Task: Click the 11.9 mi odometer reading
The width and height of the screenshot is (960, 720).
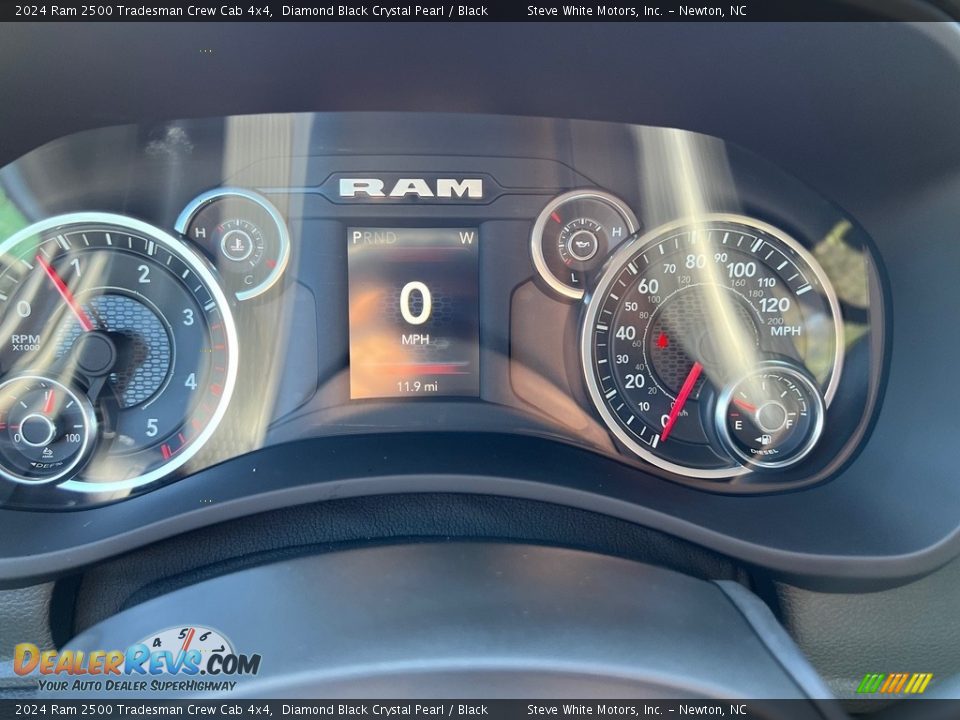Action: click(x=417, y=386)
